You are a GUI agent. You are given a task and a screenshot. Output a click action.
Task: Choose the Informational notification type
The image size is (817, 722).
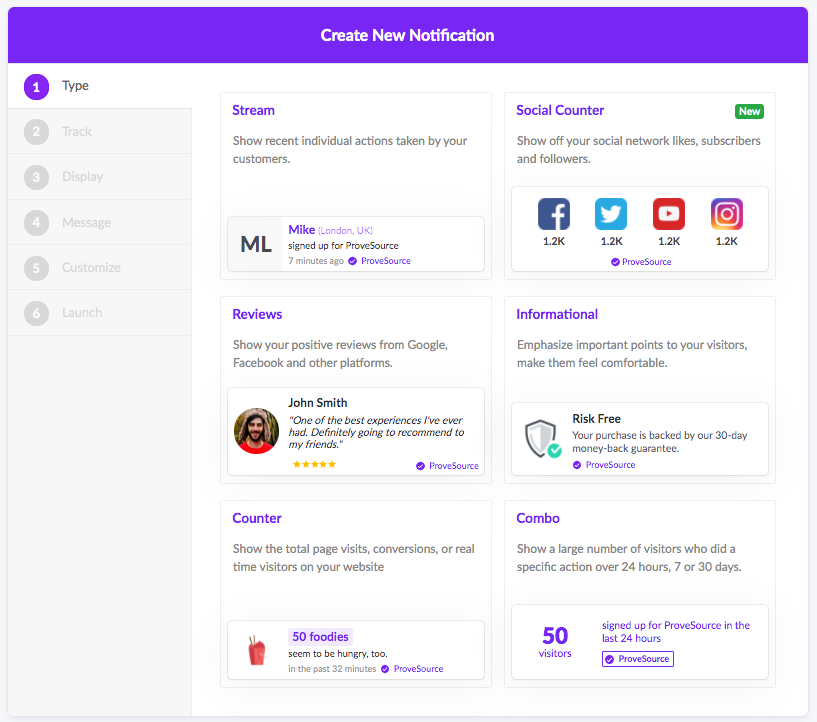click(x=640, y=390)
